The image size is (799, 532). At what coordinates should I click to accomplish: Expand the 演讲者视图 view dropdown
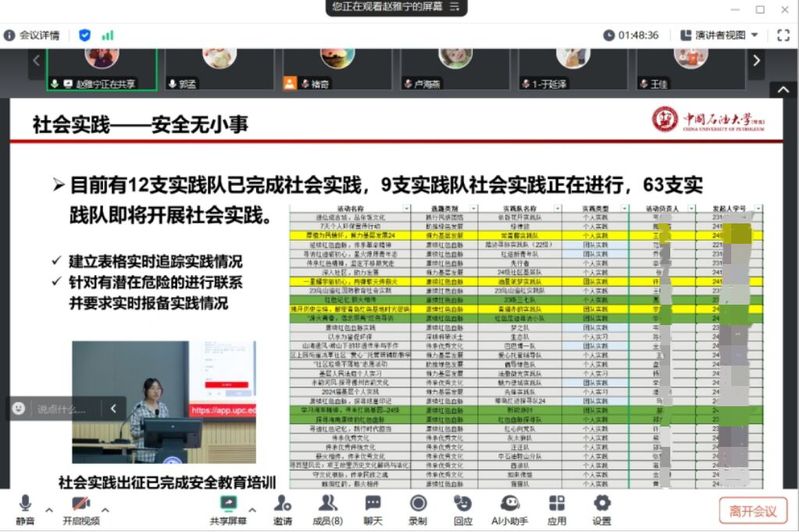[720, 35]
